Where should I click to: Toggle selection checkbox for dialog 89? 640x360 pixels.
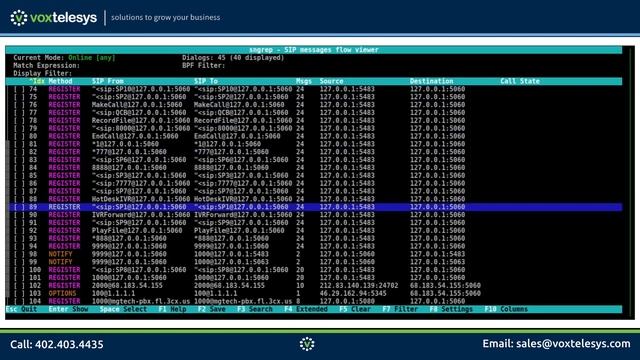click(18, 207)
